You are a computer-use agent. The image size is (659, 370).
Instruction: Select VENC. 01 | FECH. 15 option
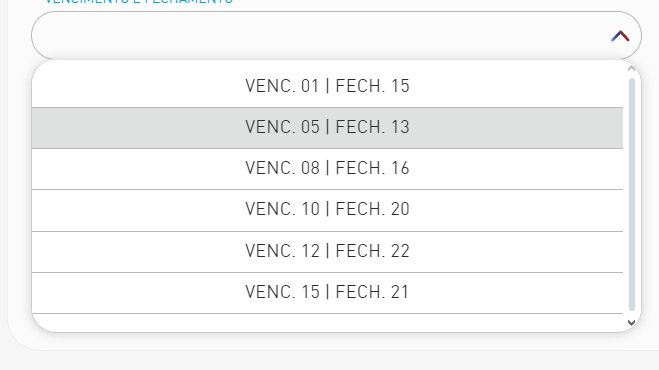pyautogui.click(x=327, y=86)
